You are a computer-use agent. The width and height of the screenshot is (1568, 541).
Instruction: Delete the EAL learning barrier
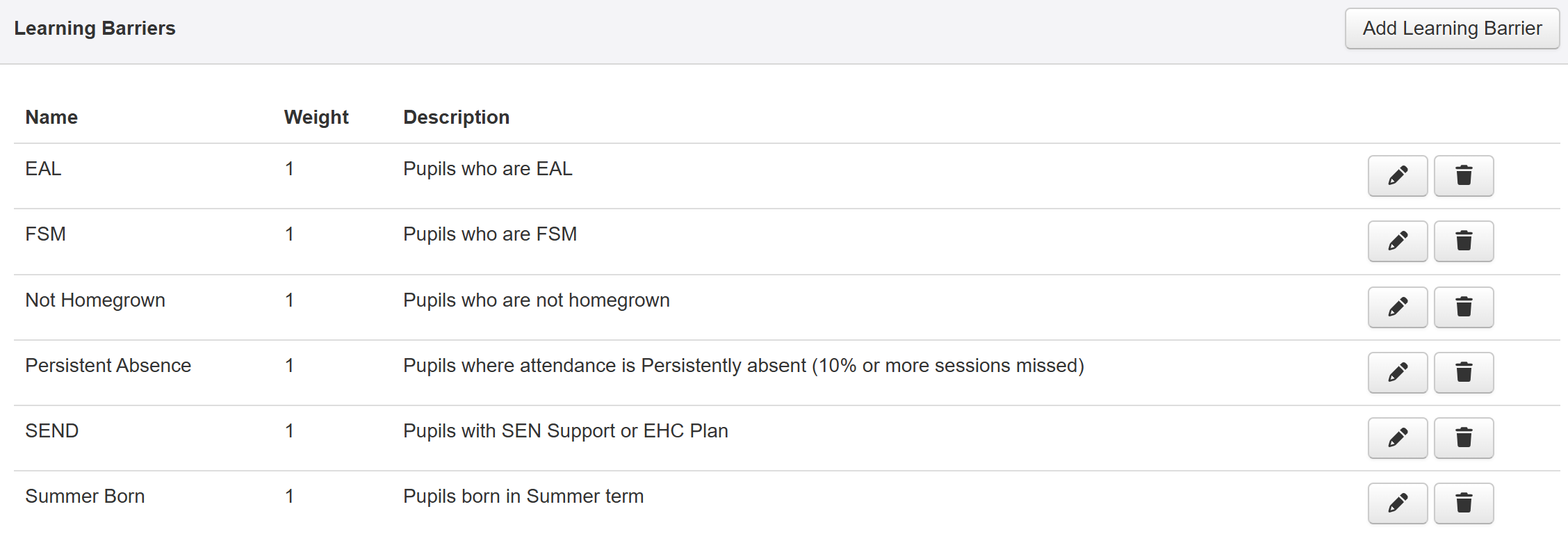point(1464,176)
